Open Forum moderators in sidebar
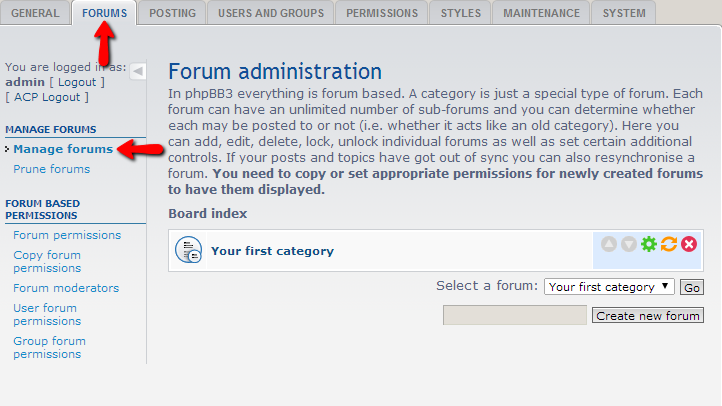 click(x=66, y=288)
